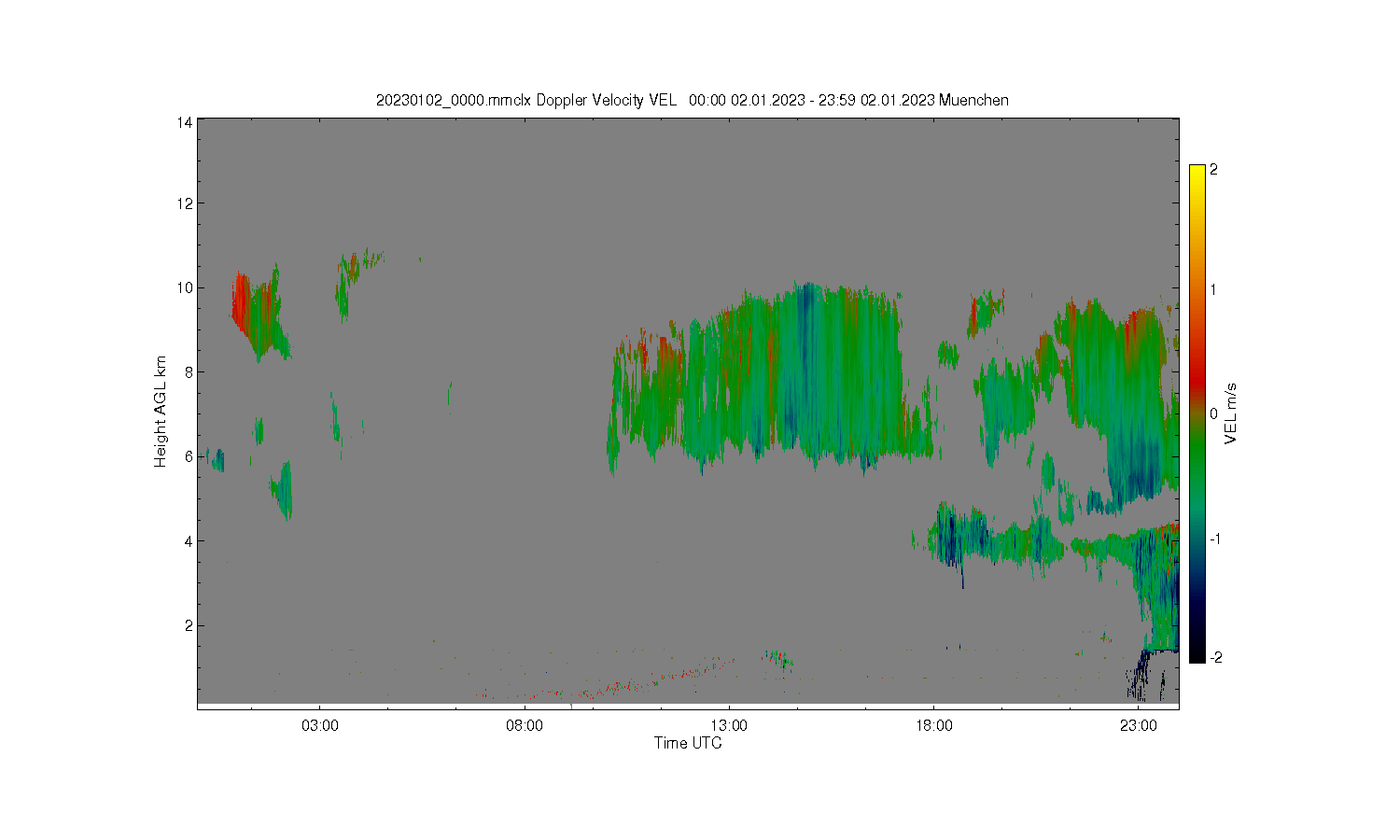This screenshot has height=840, width=1400.
Task: Click the colorbar tick label -2
Action: pos(1214,657)
